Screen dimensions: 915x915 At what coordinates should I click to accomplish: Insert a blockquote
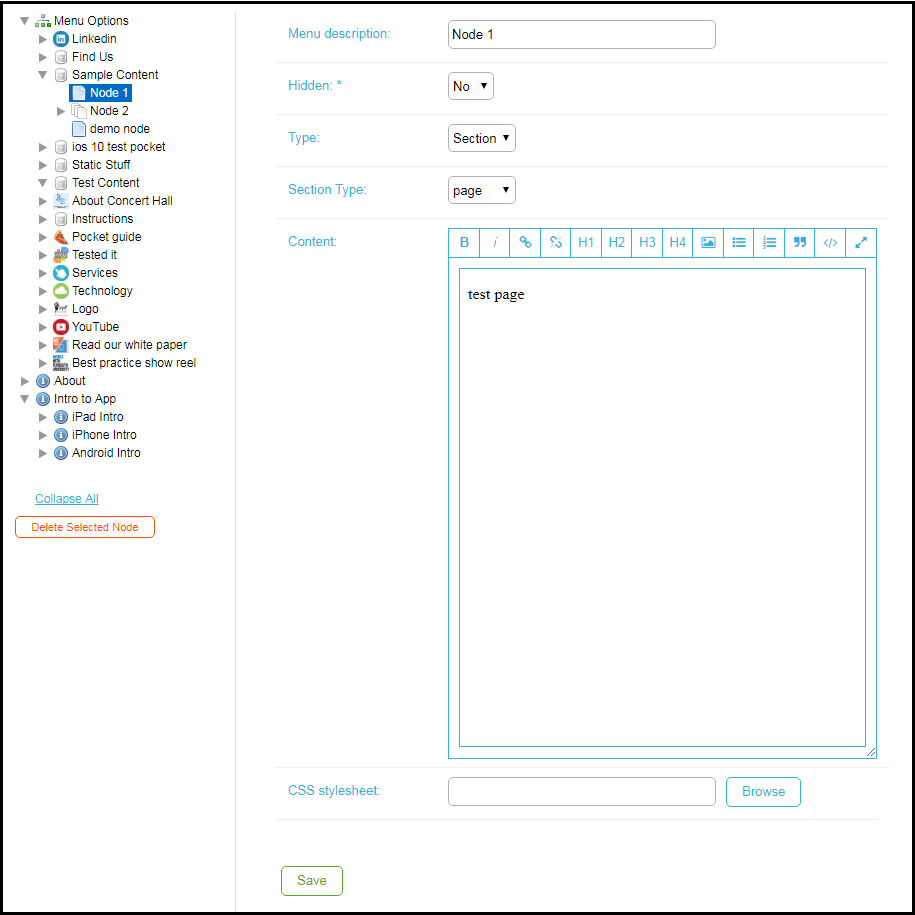click(x=800, y=243)
